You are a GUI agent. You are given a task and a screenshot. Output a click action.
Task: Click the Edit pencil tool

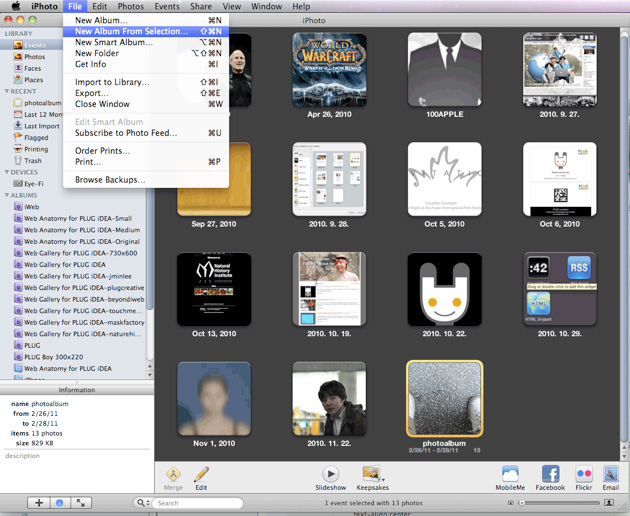201,478
